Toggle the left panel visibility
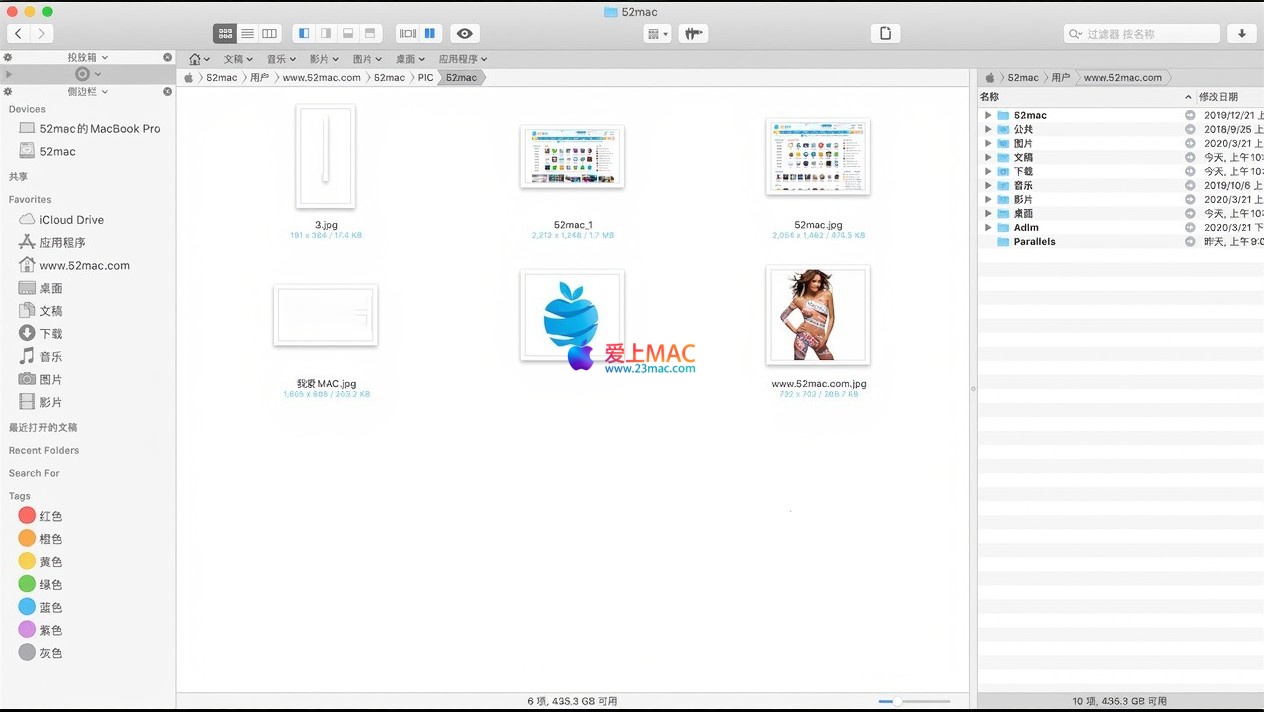This screenshot has width=1264, height=712. (x=304, y=33)
